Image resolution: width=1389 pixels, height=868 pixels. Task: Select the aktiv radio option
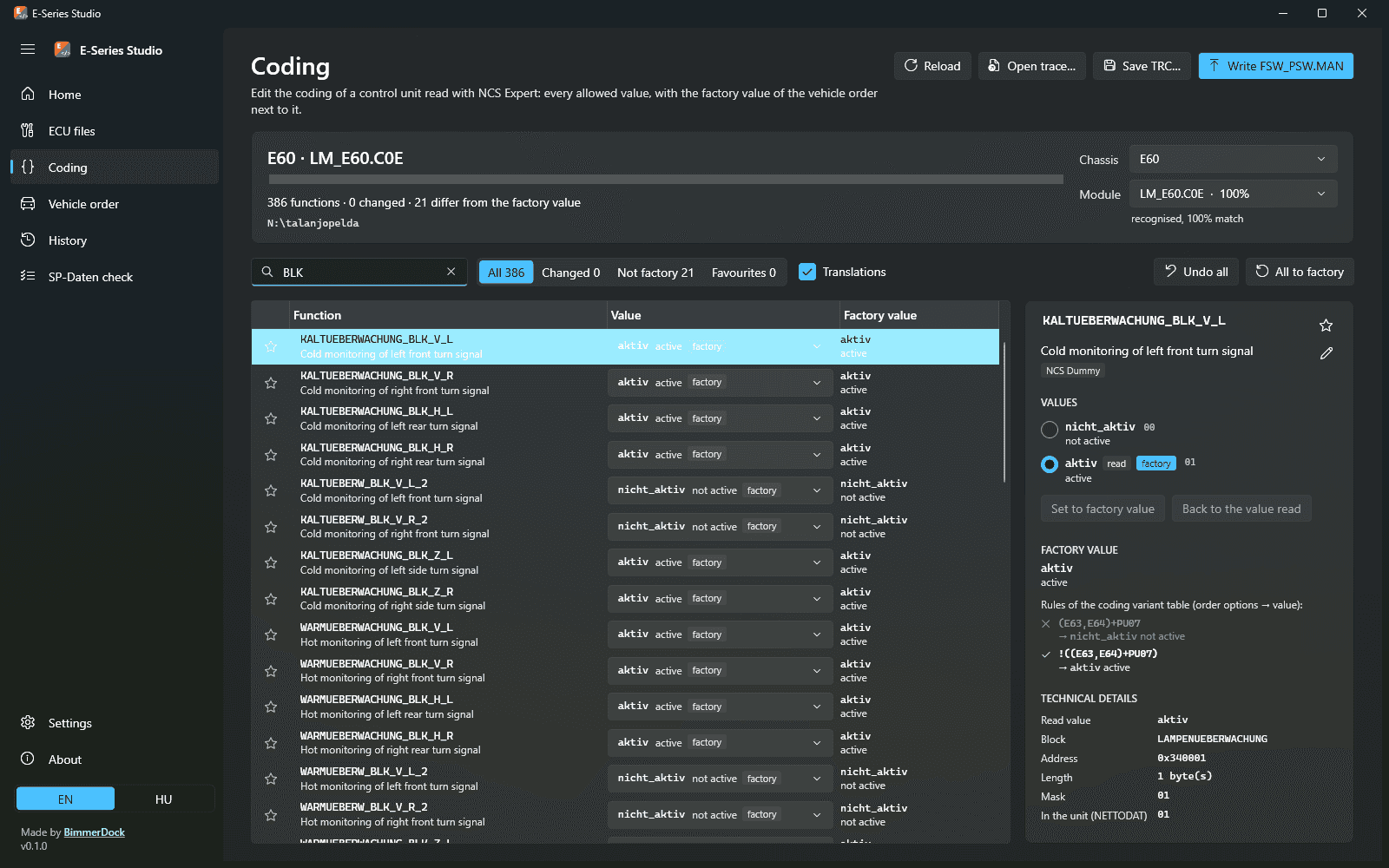coord(1050,464)
